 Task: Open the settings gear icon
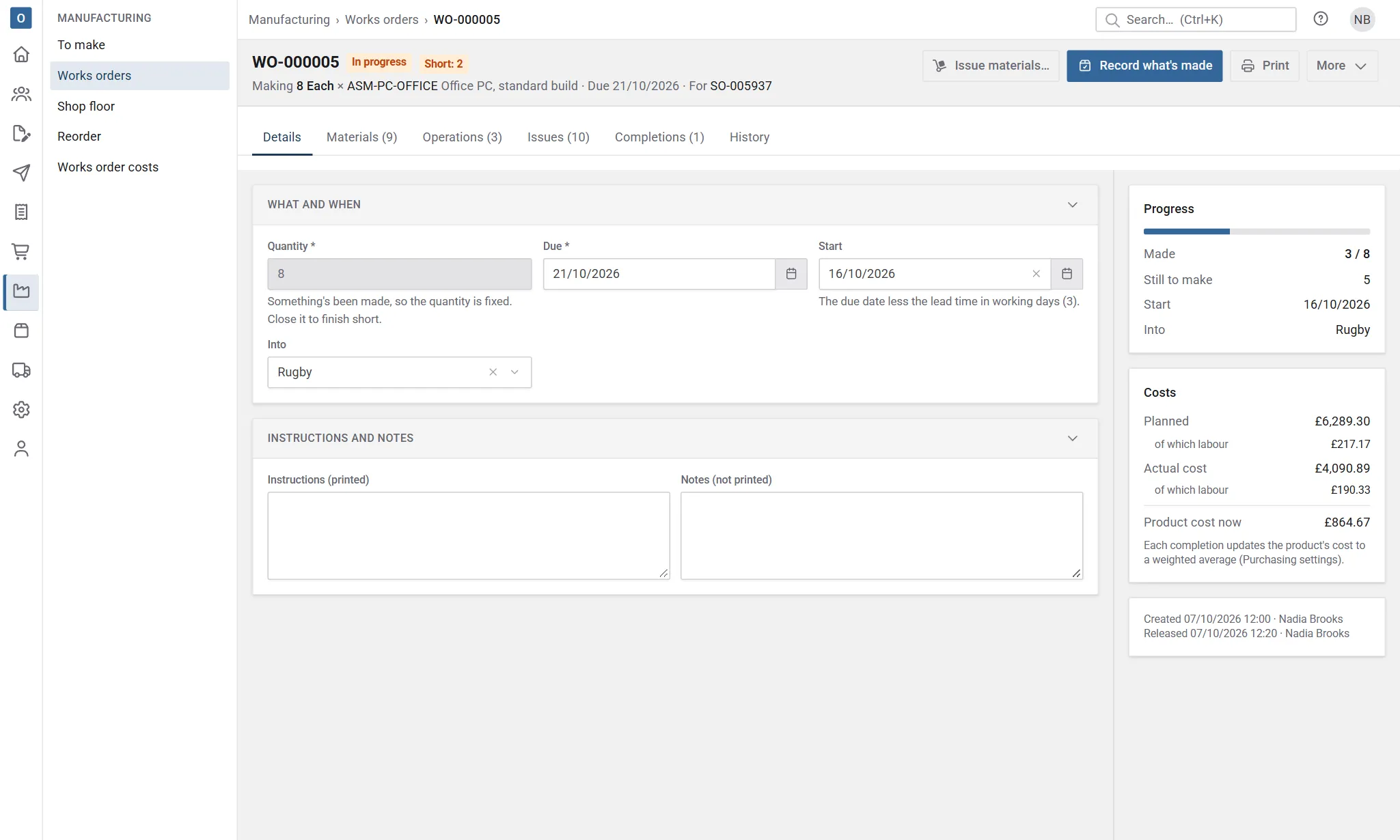tap(21, 410)
